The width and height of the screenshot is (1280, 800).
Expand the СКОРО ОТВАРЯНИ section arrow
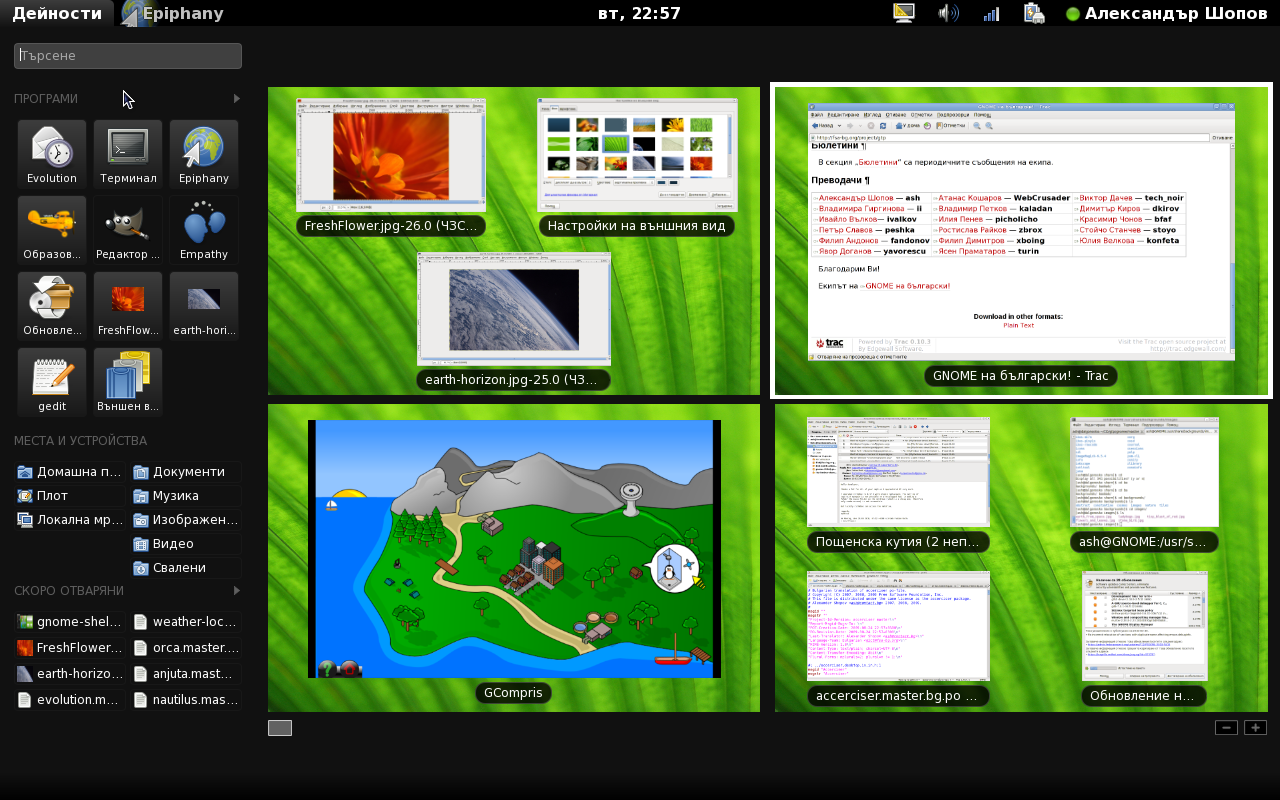(x=237, y=591)
